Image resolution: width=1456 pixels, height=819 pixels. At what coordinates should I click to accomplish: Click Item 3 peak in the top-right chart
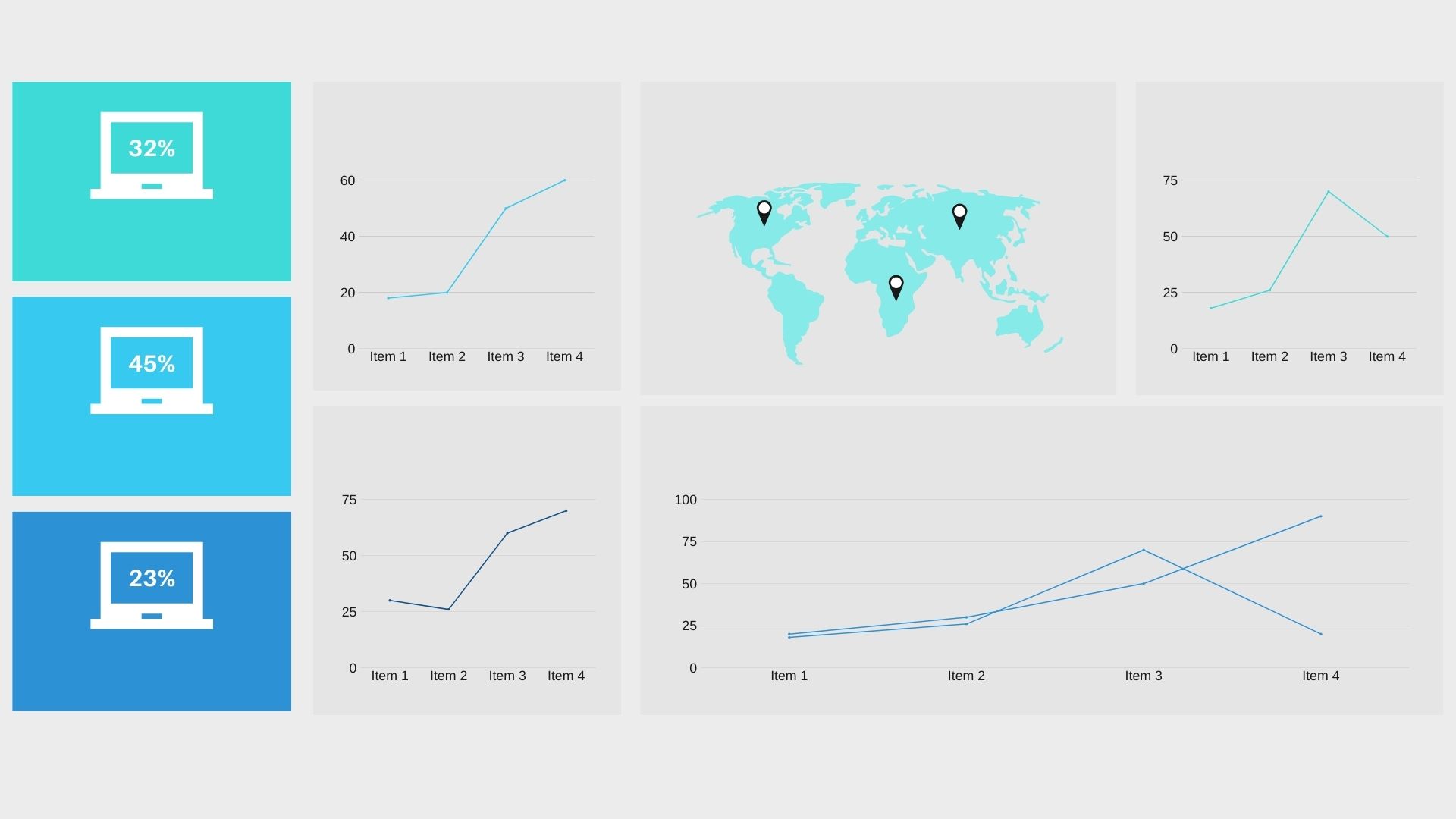click(x=1329, y=192)
